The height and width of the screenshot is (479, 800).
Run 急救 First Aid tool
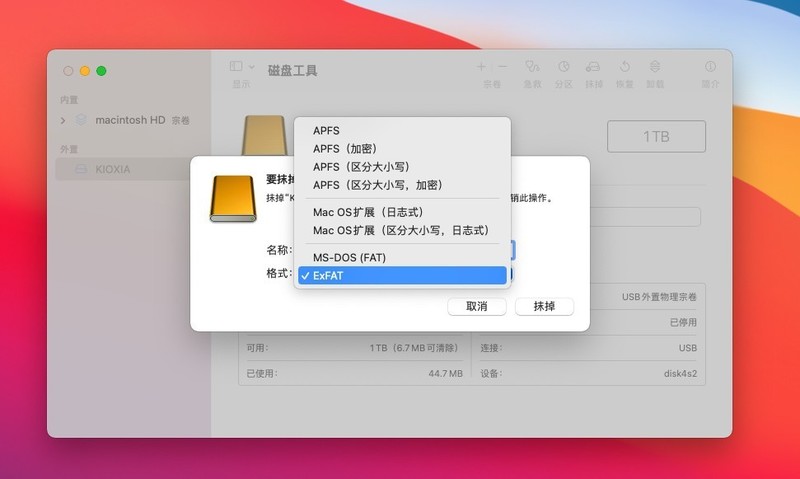tap(532, 67)
